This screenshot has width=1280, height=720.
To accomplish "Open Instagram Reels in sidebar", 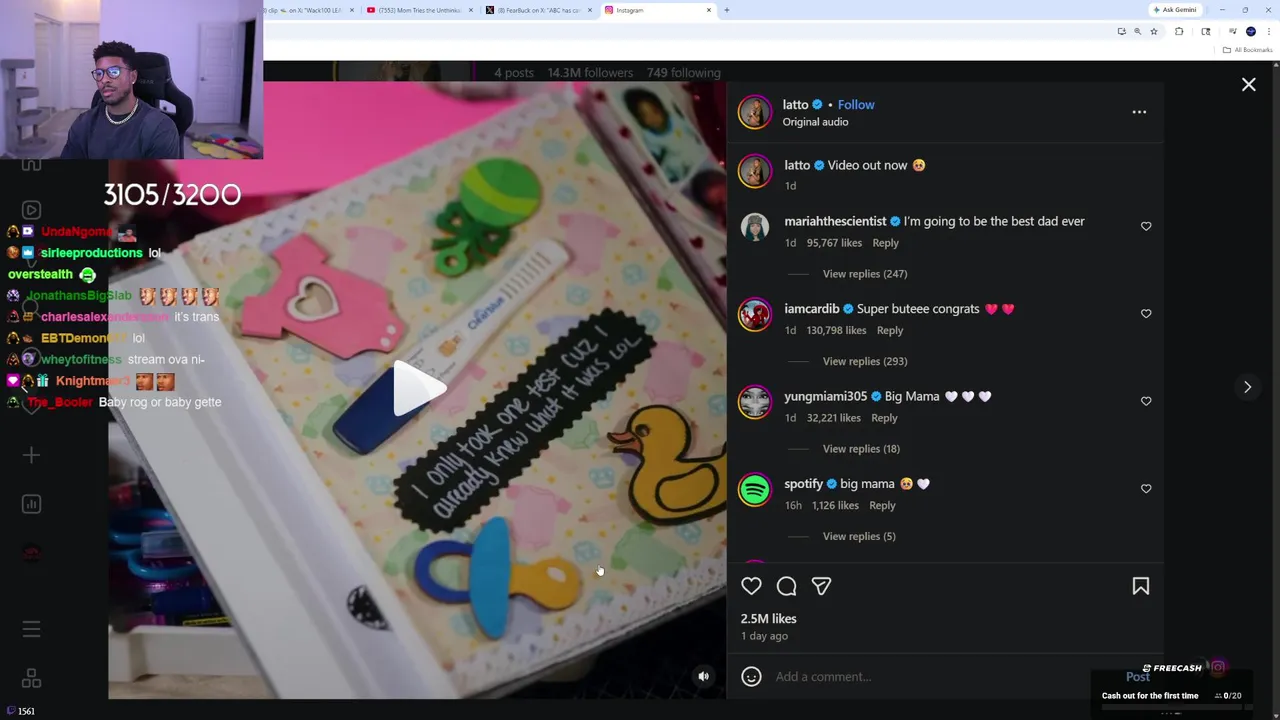I will click(31, 210).
